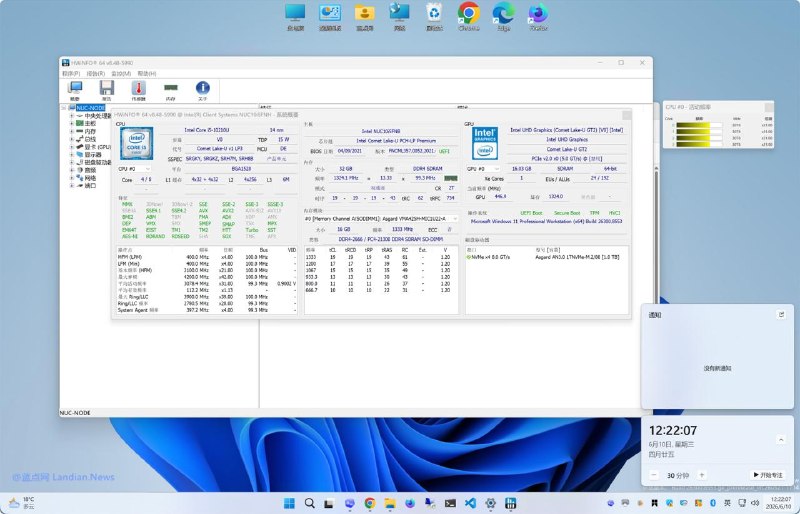Open notification settings icon in notification panel
The width and height of the screenshot is (800, 514).
click(781, 314)
